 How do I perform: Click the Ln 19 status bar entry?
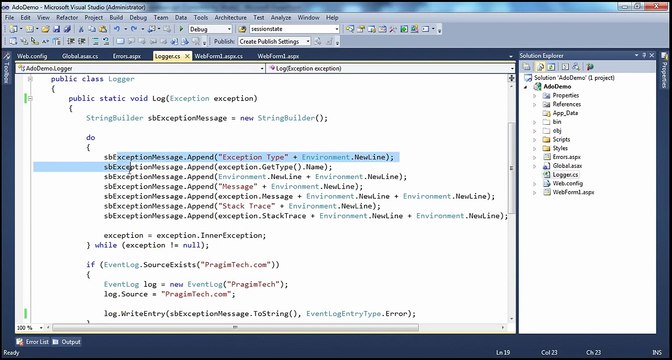(x=503, y=352)
